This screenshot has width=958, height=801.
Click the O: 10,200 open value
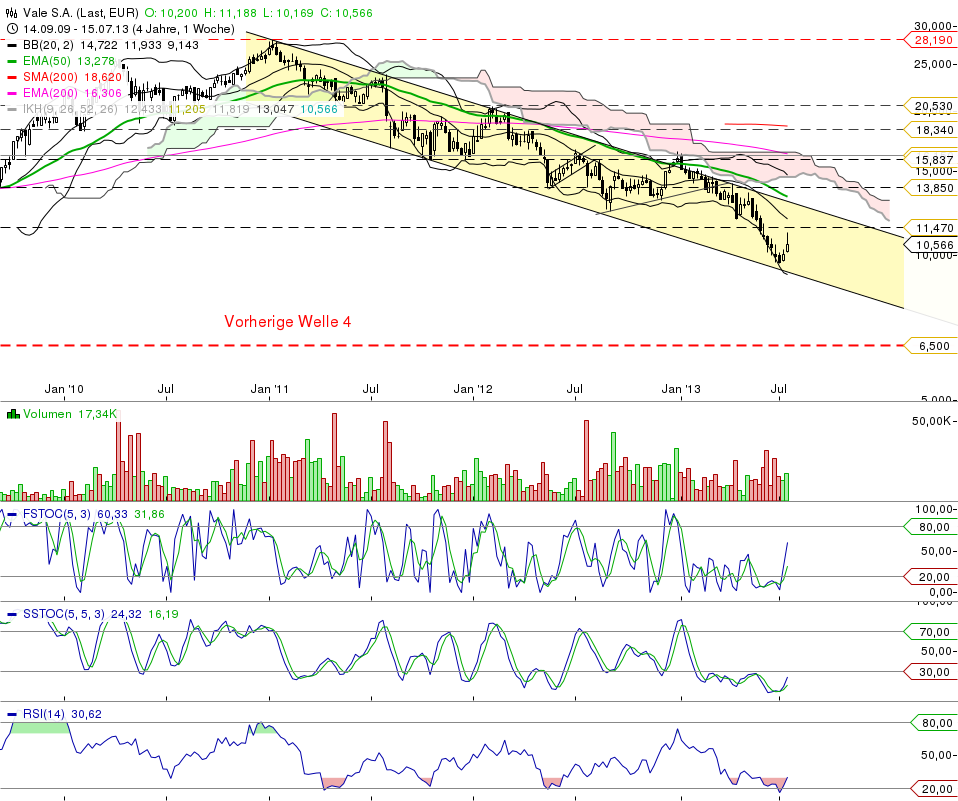point(171,13)
